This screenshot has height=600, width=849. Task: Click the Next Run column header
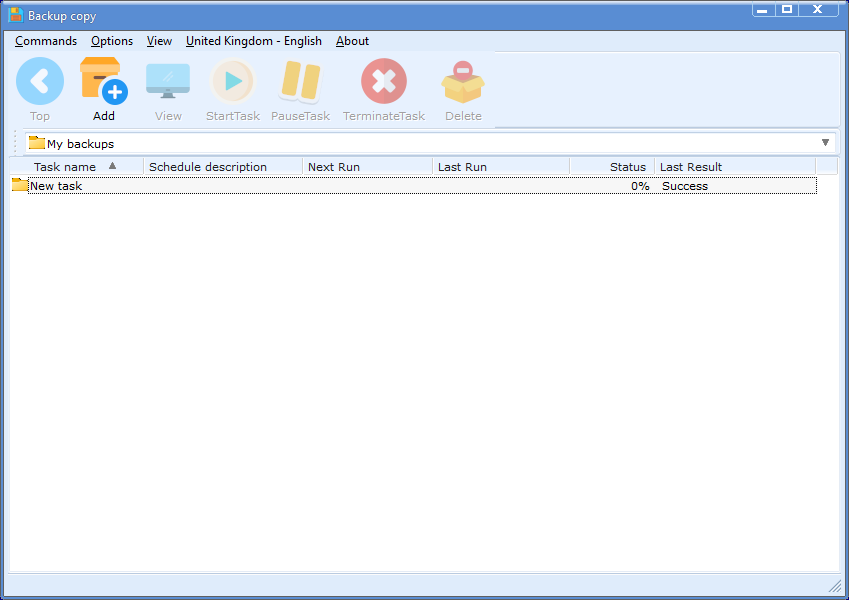(334, 167)
